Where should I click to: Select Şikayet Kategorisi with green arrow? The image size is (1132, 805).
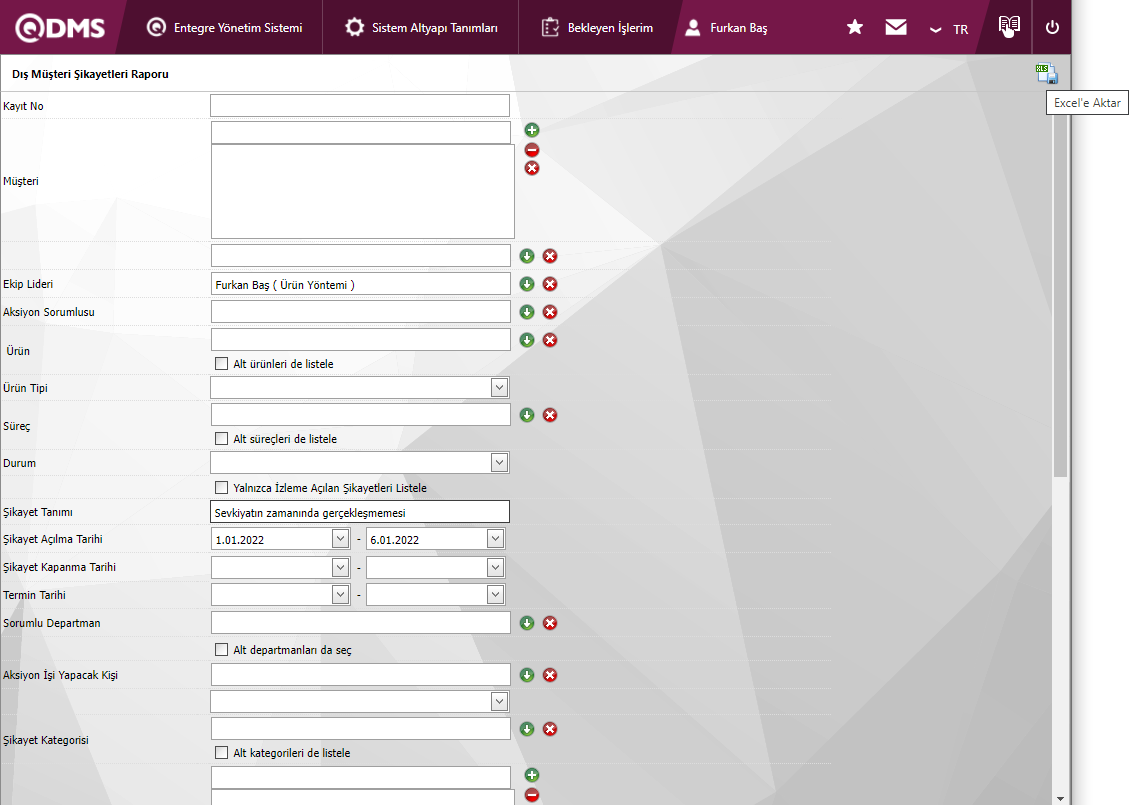point(527,729)
